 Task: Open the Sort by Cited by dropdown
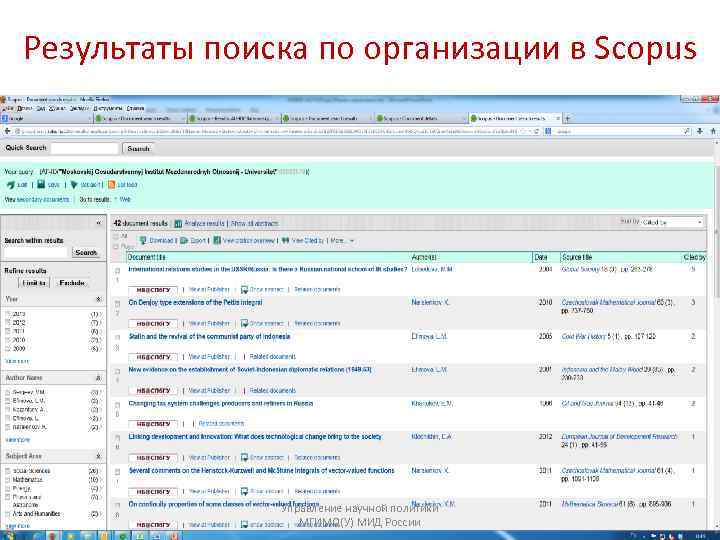tap(672, 223)
